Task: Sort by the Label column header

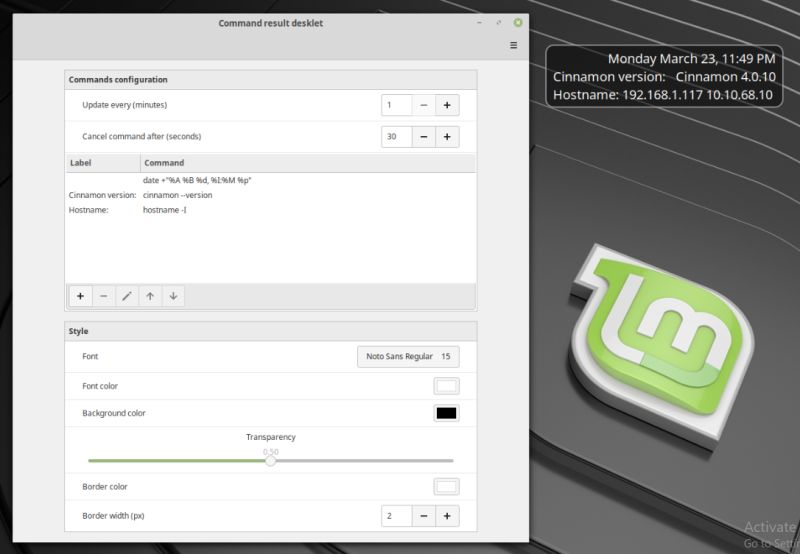Action: click(103, 163)
